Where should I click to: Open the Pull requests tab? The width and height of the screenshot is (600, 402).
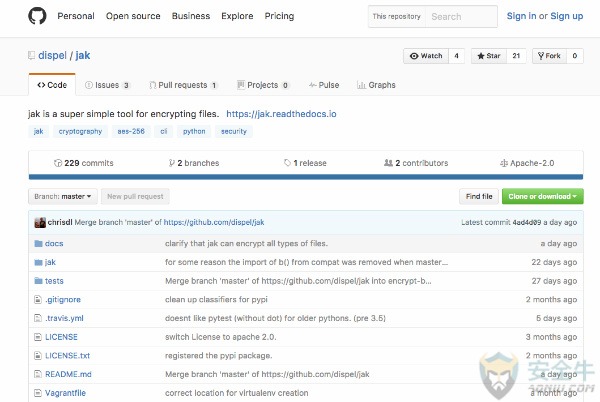pyautogui.click(x=183, y=85)
